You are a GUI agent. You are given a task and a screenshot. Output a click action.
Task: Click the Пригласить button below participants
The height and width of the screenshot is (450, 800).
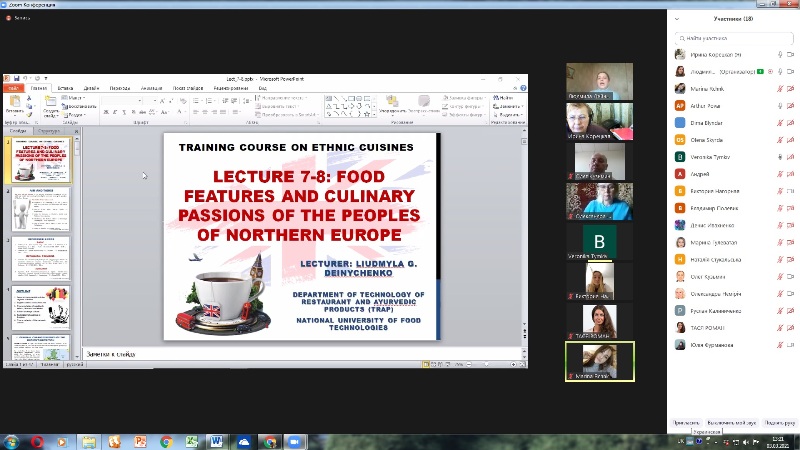[686, 423]
